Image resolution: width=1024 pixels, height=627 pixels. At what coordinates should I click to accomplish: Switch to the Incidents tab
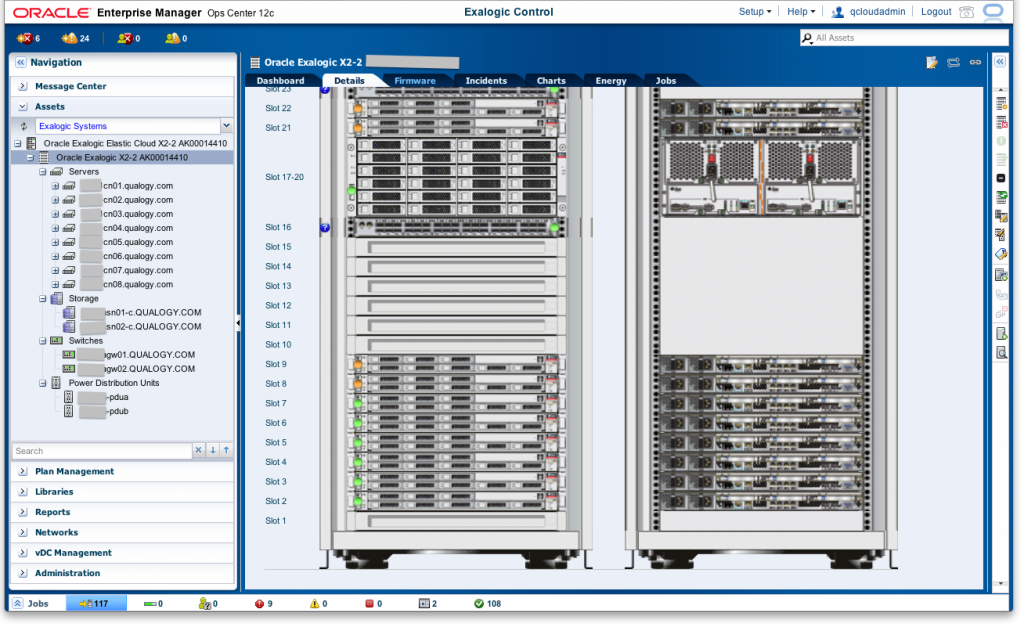(486, 80)
